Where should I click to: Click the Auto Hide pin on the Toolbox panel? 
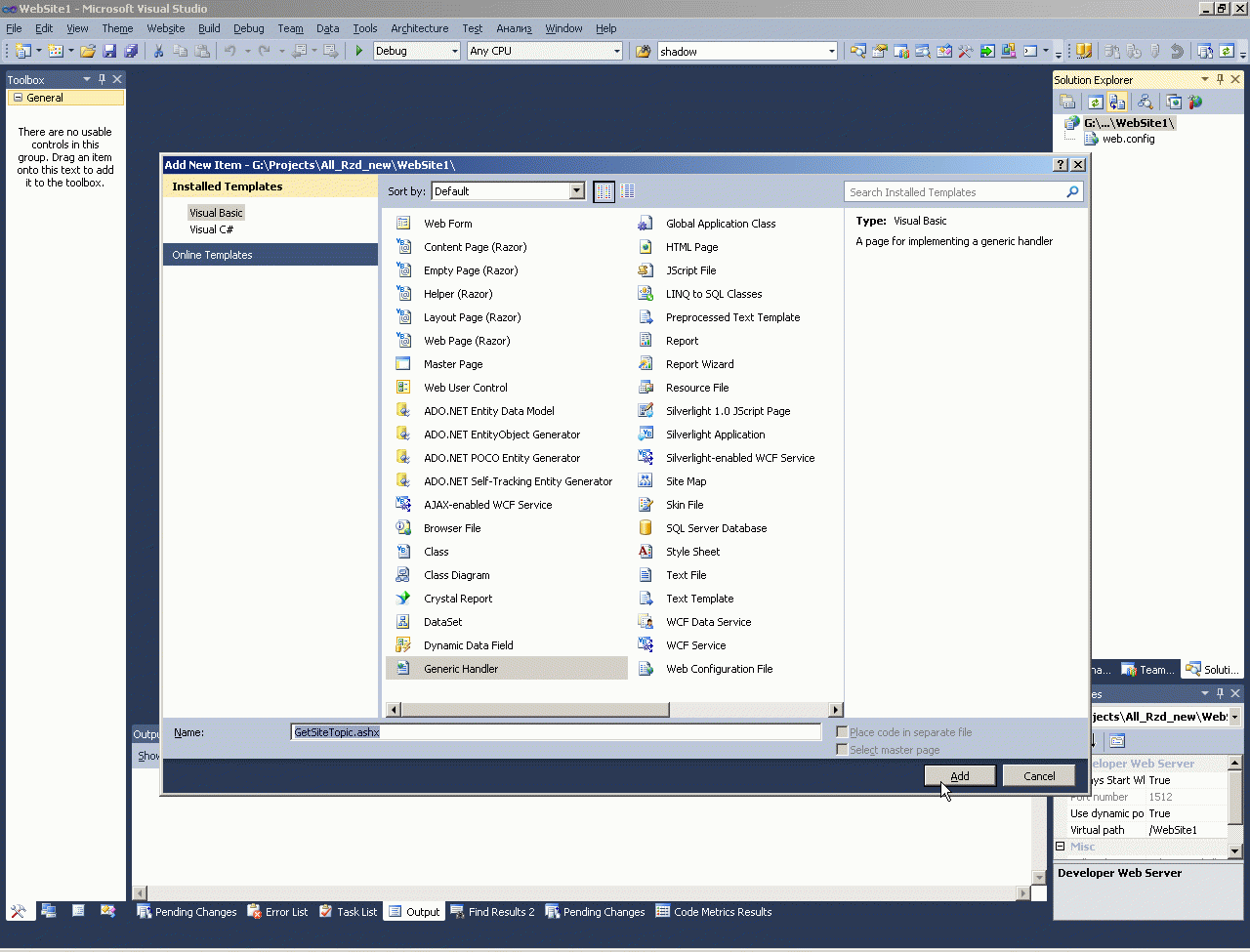[x=102, y=79]
